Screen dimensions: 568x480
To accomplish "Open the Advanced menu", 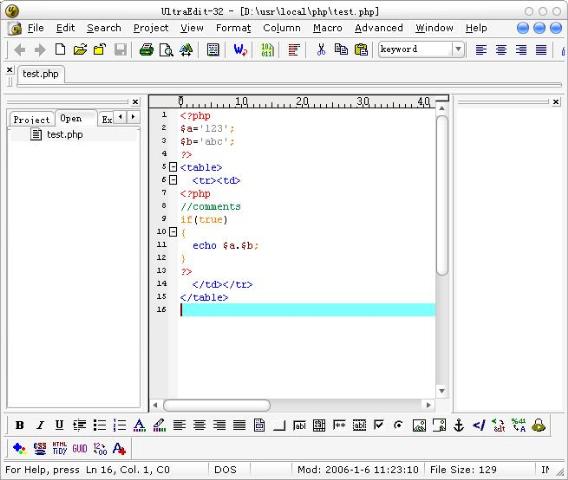I will click(379, 28).
